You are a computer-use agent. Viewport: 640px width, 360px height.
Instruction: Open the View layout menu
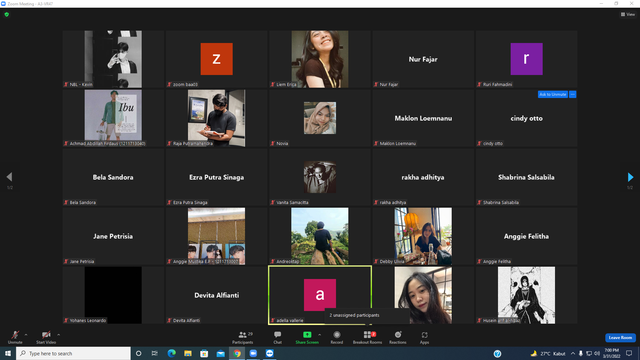pyautogui.click(x=628, y=14)
